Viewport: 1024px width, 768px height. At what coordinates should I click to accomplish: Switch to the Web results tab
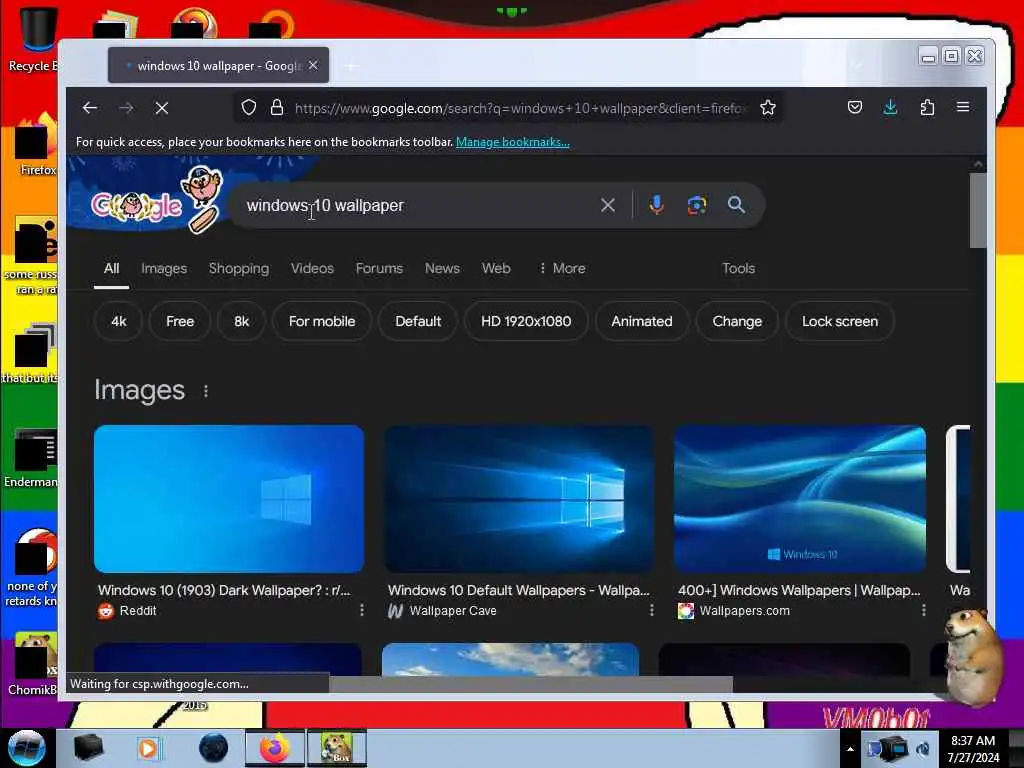click(496, 268)
